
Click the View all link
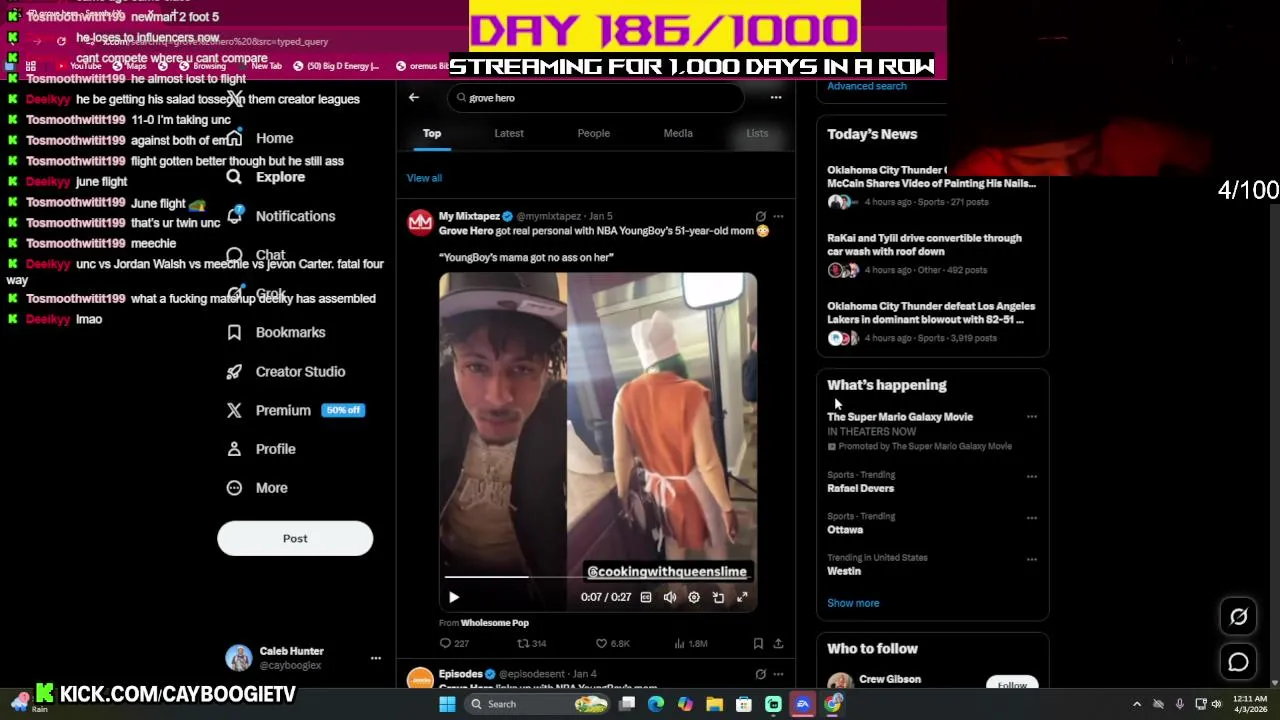pos(424,178)
